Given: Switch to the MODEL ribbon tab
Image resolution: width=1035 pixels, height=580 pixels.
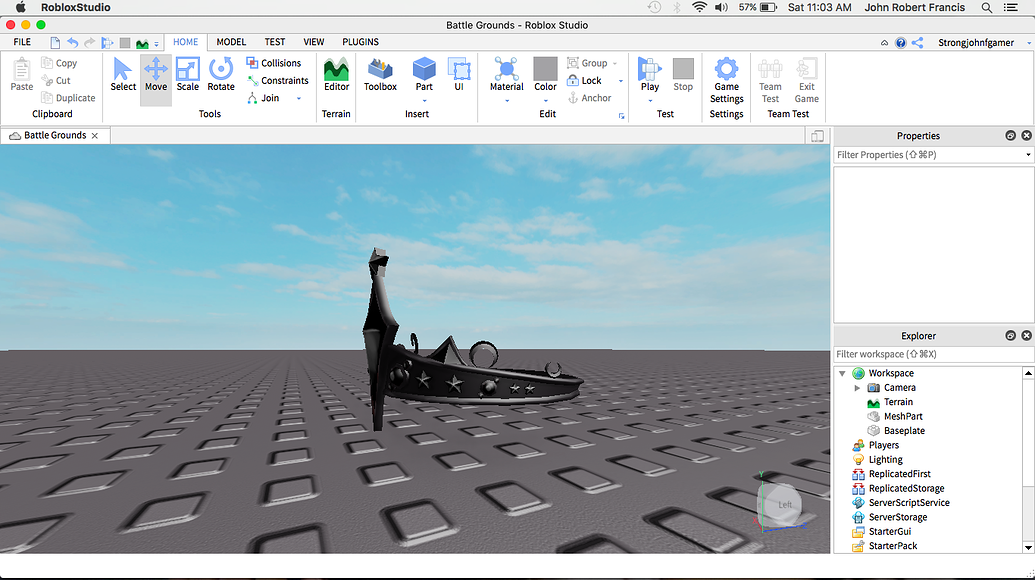Looking at the screenshot, I should 231,42.
